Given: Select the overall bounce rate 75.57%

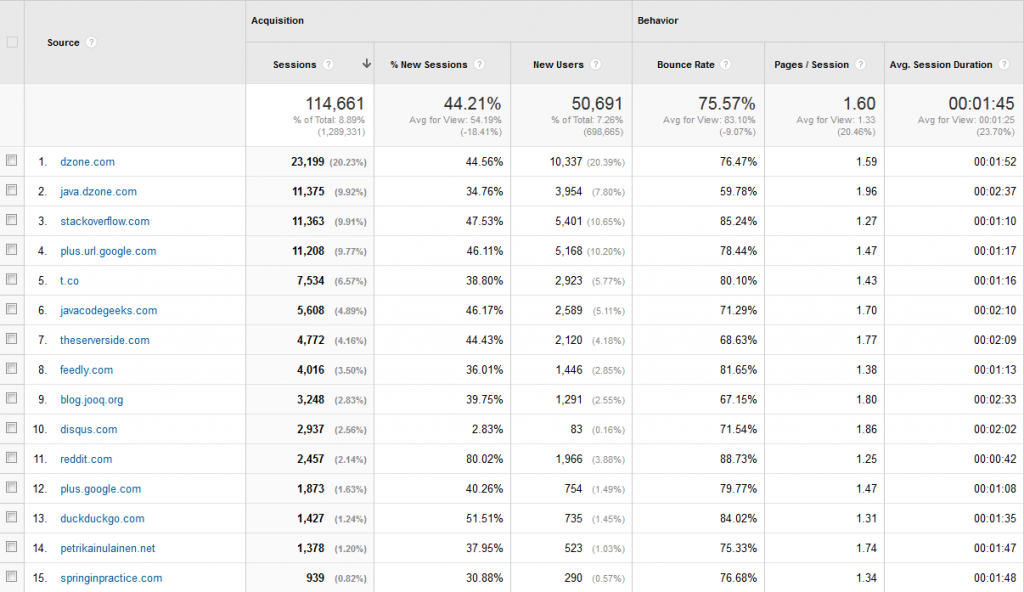Looking at the screenshot, I should tap(726, 104).
